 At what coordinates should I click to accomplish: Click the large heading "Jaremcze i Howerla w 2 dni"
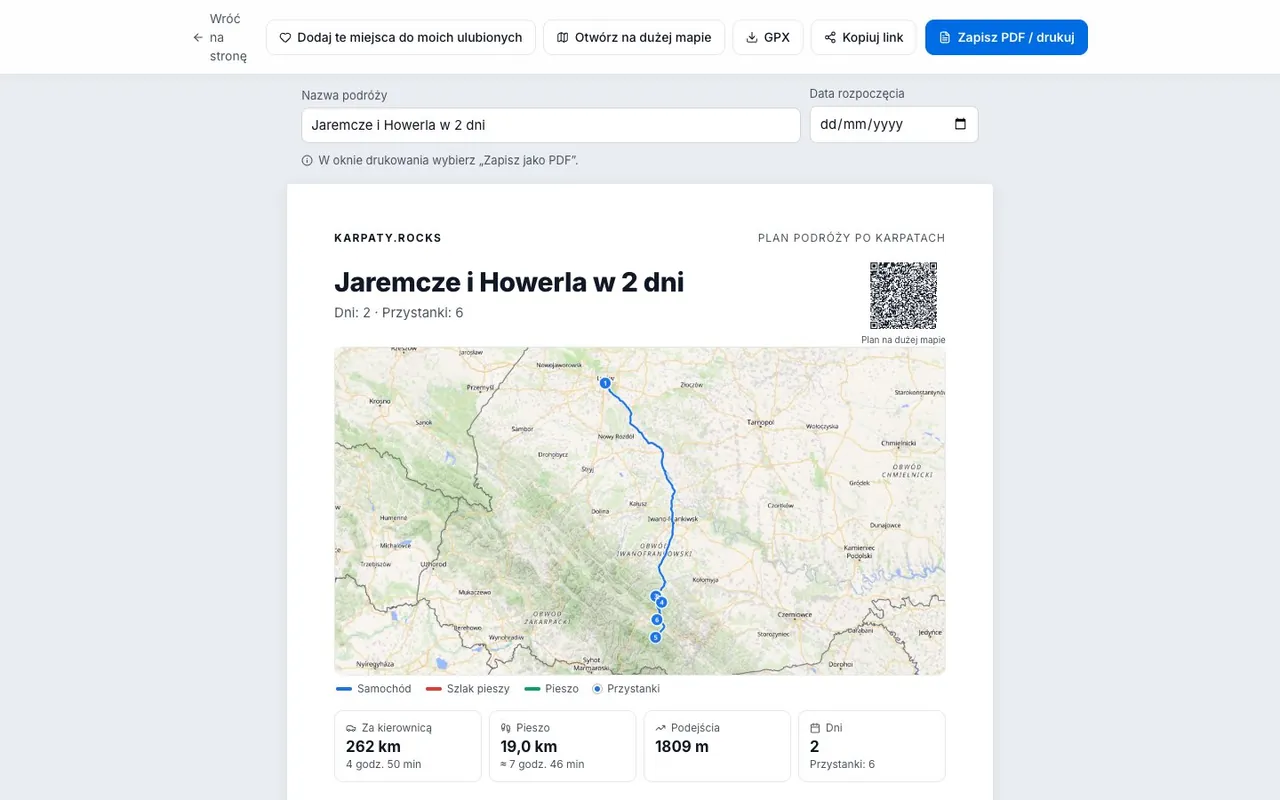509,282
